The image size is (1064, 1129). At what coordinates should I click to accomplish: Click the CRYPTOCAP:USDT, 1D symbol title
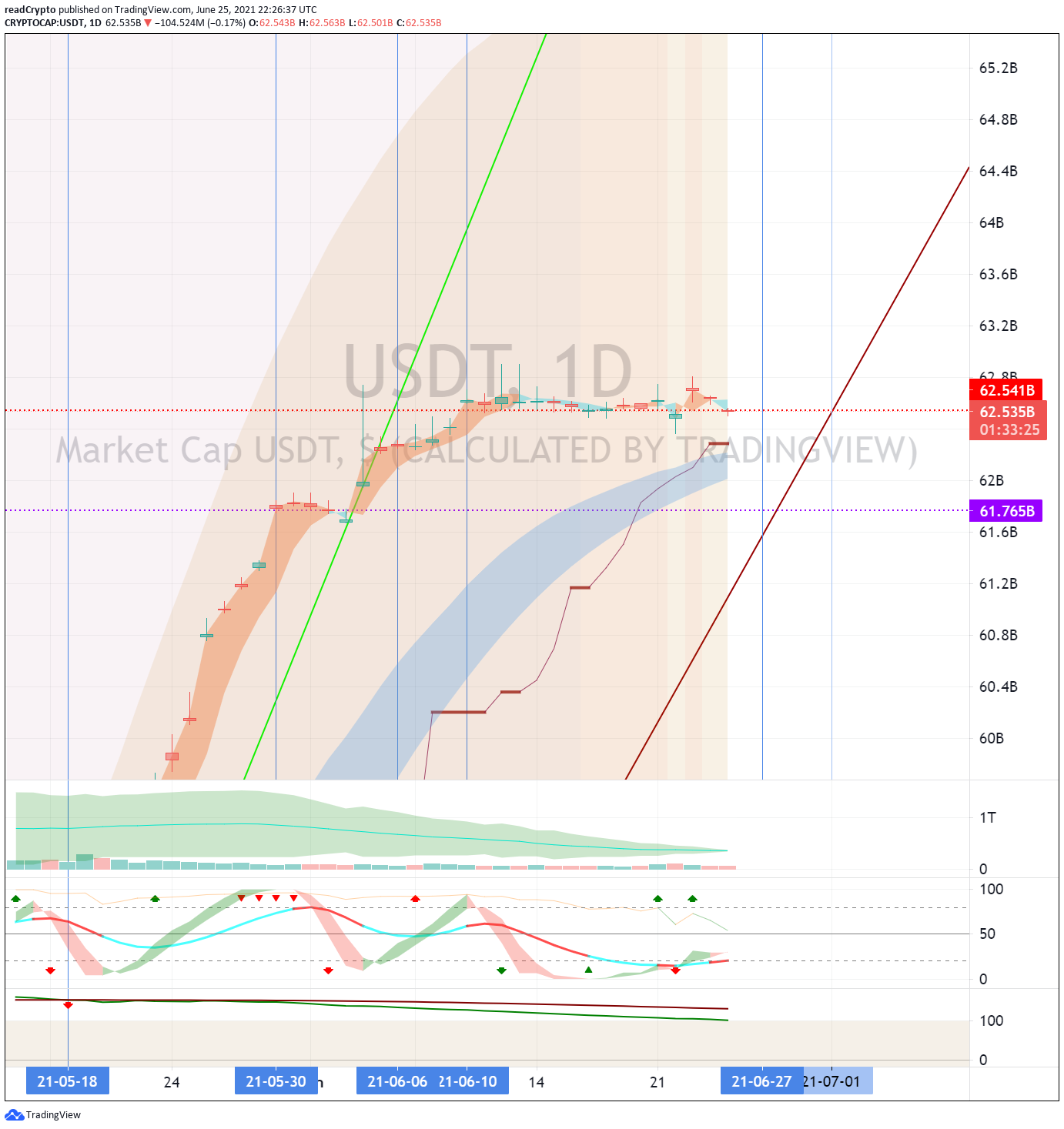53,22
